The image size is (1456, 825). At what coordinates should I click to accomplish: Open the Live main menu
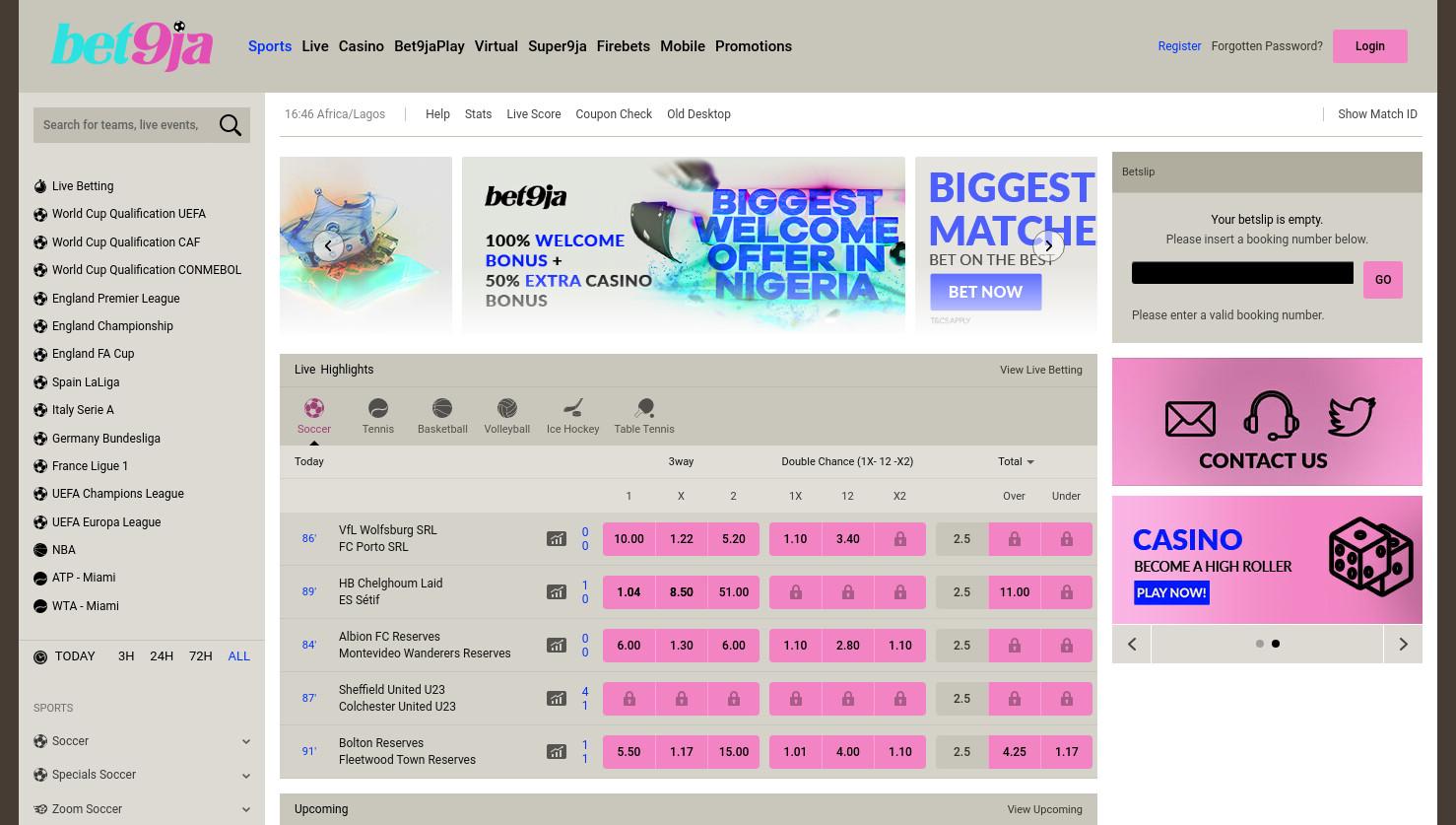tap(315, 46)
